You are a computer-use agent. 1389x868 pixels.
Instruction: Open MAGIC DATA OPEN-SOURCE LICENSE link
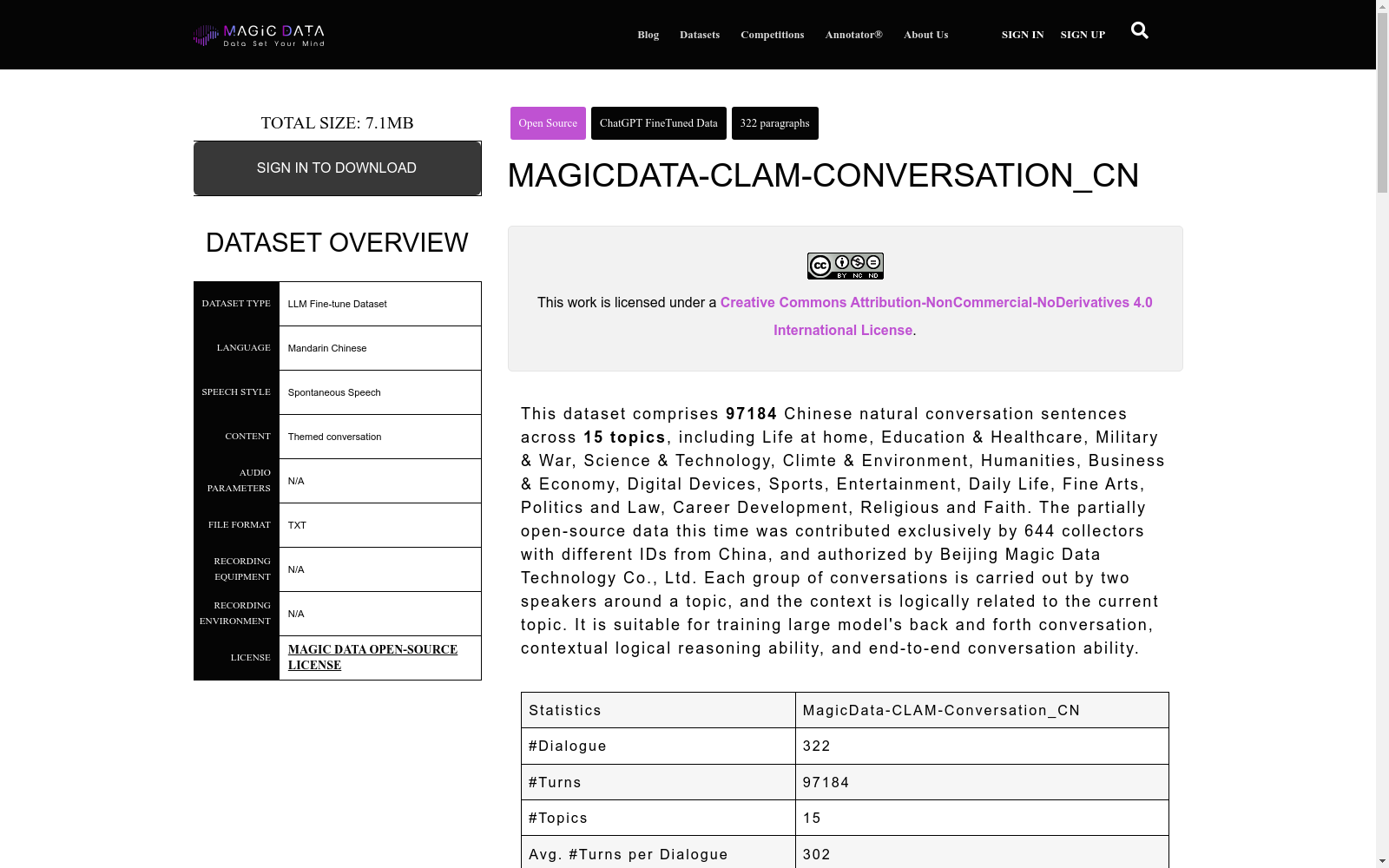tap(372, 657)
